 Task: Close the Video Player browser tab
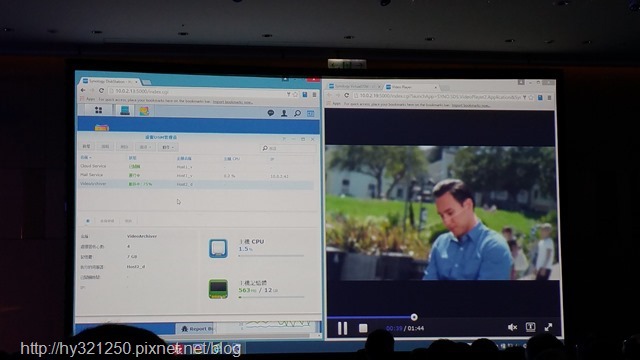[x=435, y=87]
